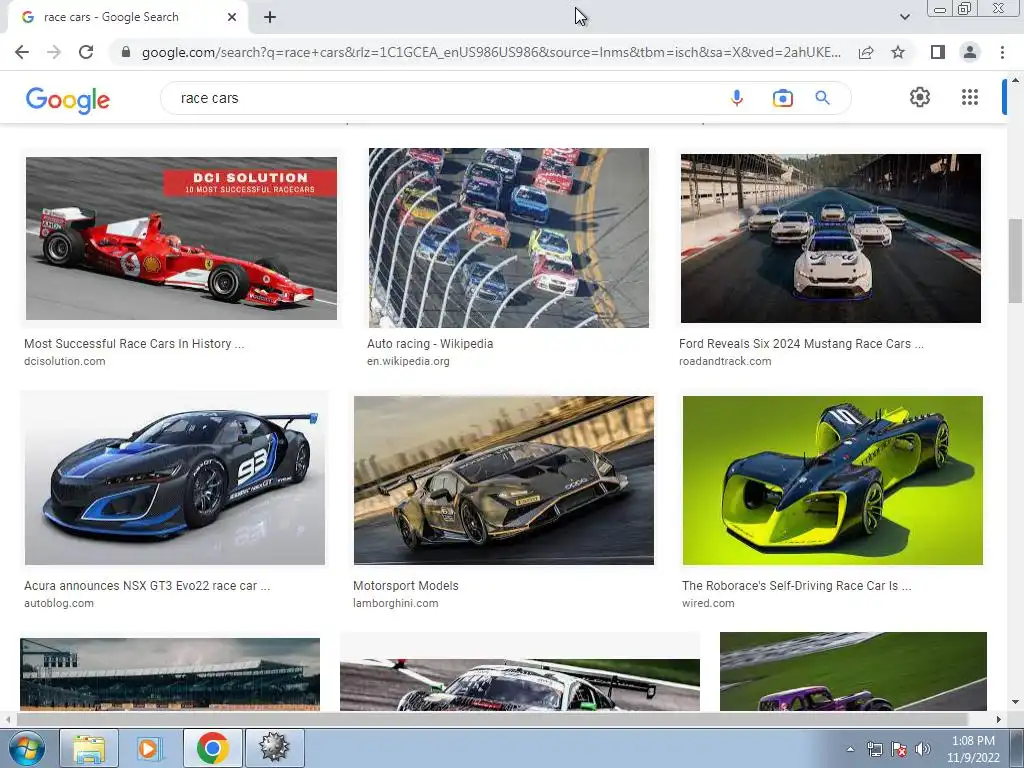
Task: Click the Share this page icon
Action: coord(866,52)
